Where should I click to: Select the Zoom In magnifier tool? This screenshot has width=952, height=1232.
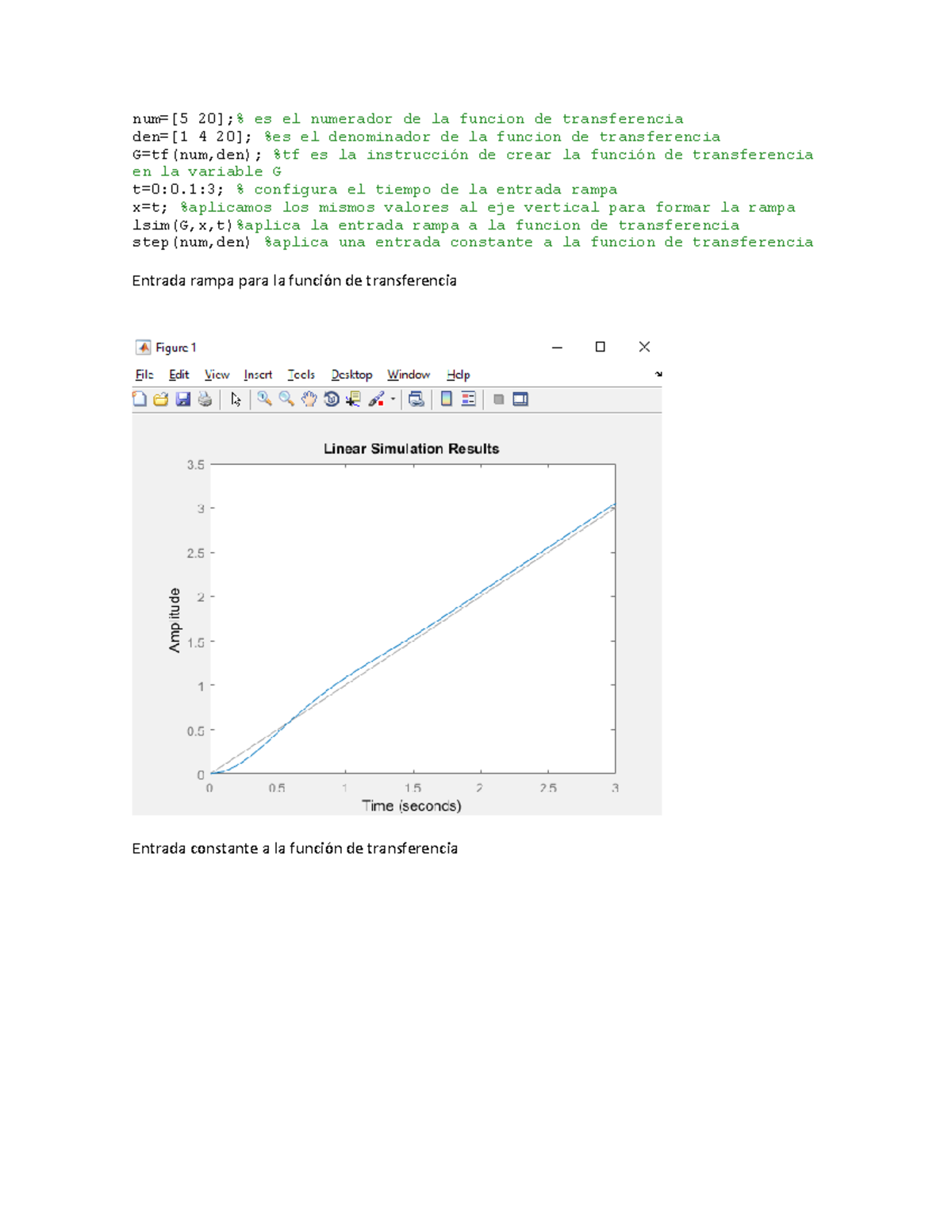pyautogui.click(x=263, y=398)
